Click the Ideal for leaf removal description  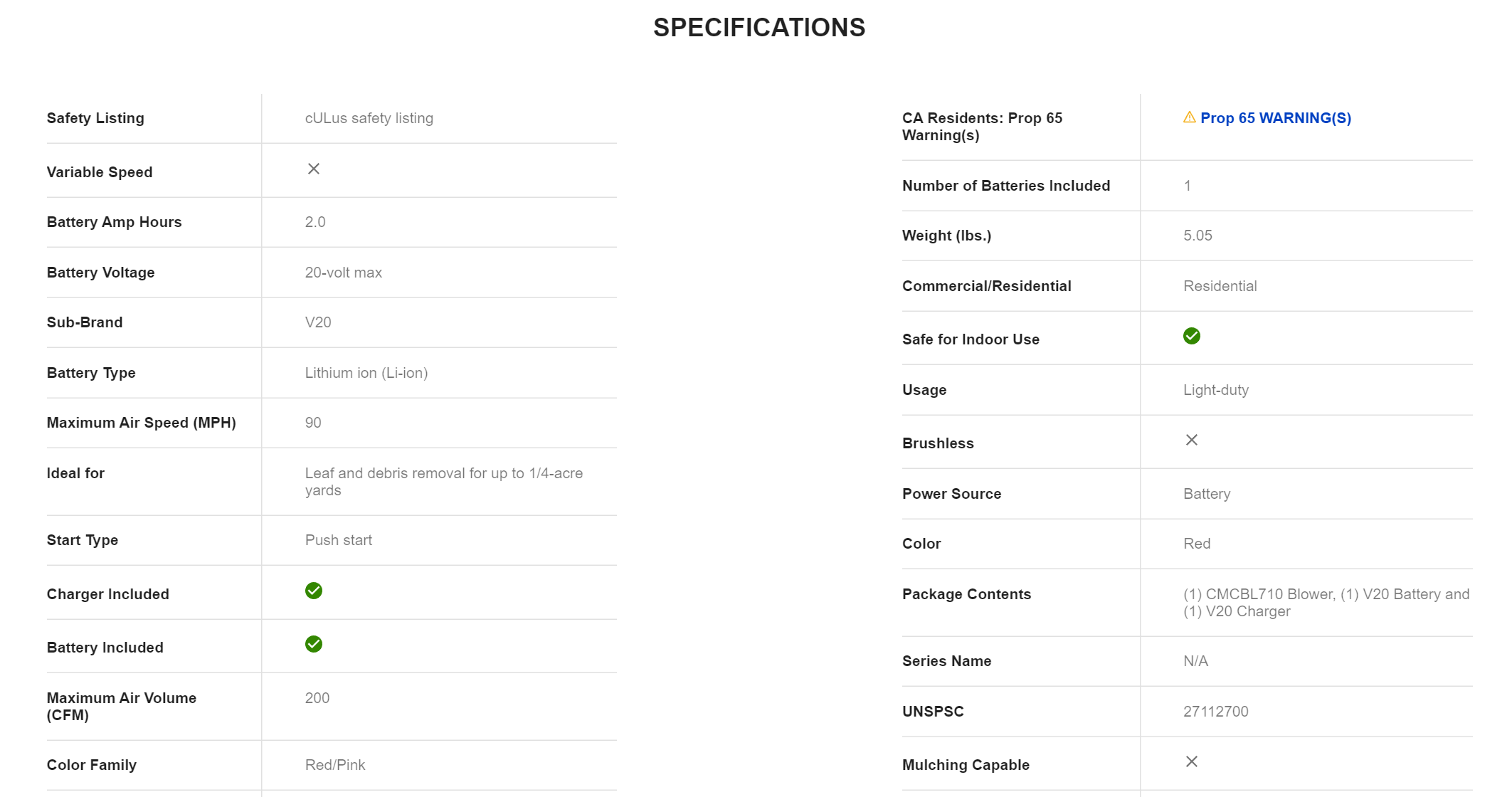(443, 482)
